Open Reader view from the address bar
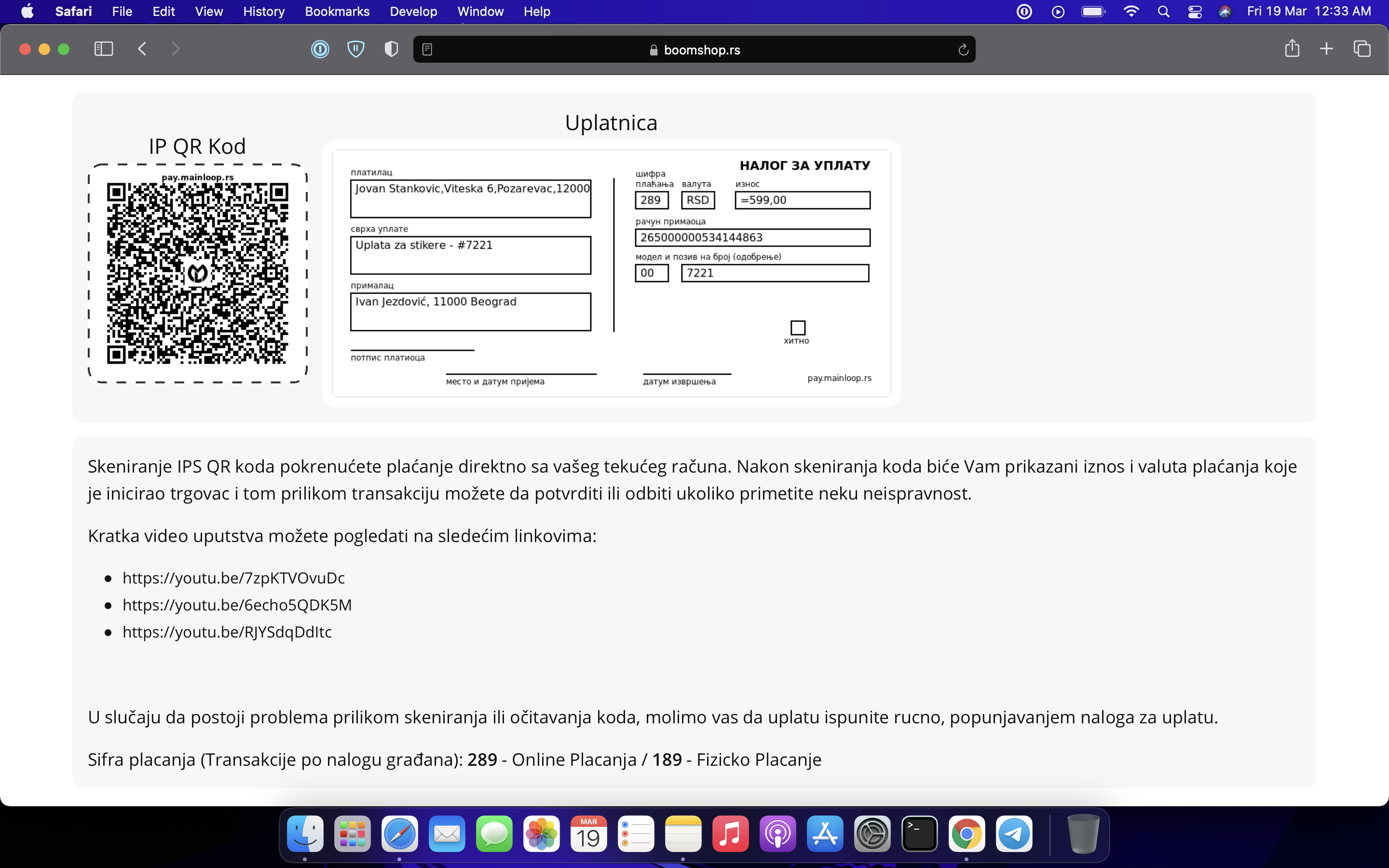 [x=427, y=49]
